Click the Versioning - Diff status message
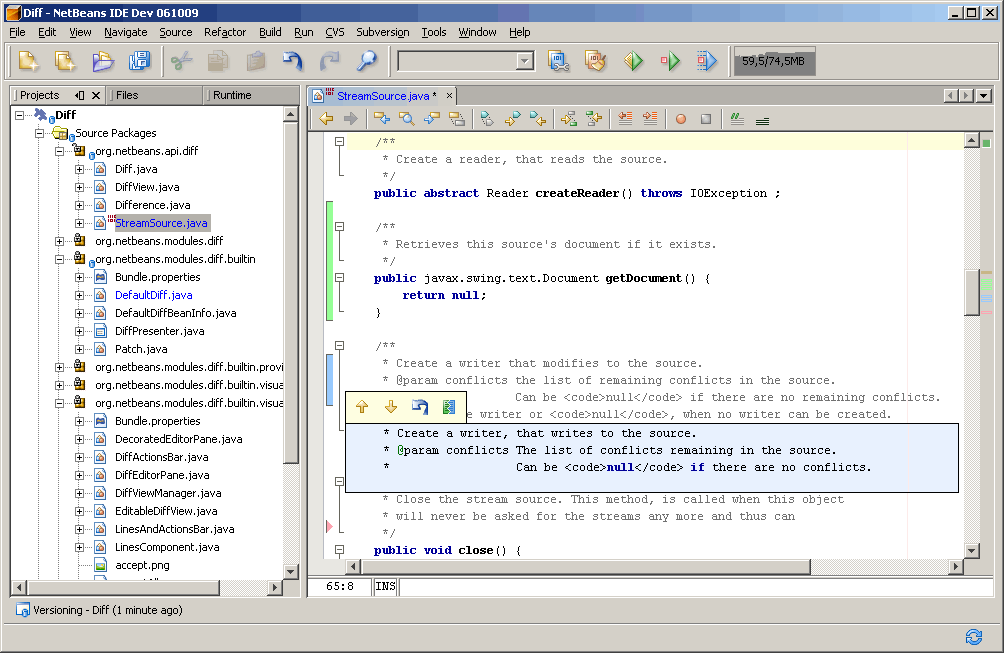 [108, 610]
